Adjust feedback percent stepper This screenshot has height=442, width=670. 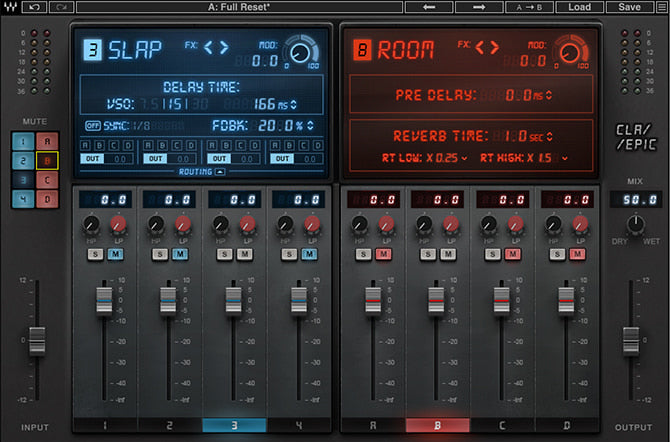pyautogui.click(x=310, y=125)
